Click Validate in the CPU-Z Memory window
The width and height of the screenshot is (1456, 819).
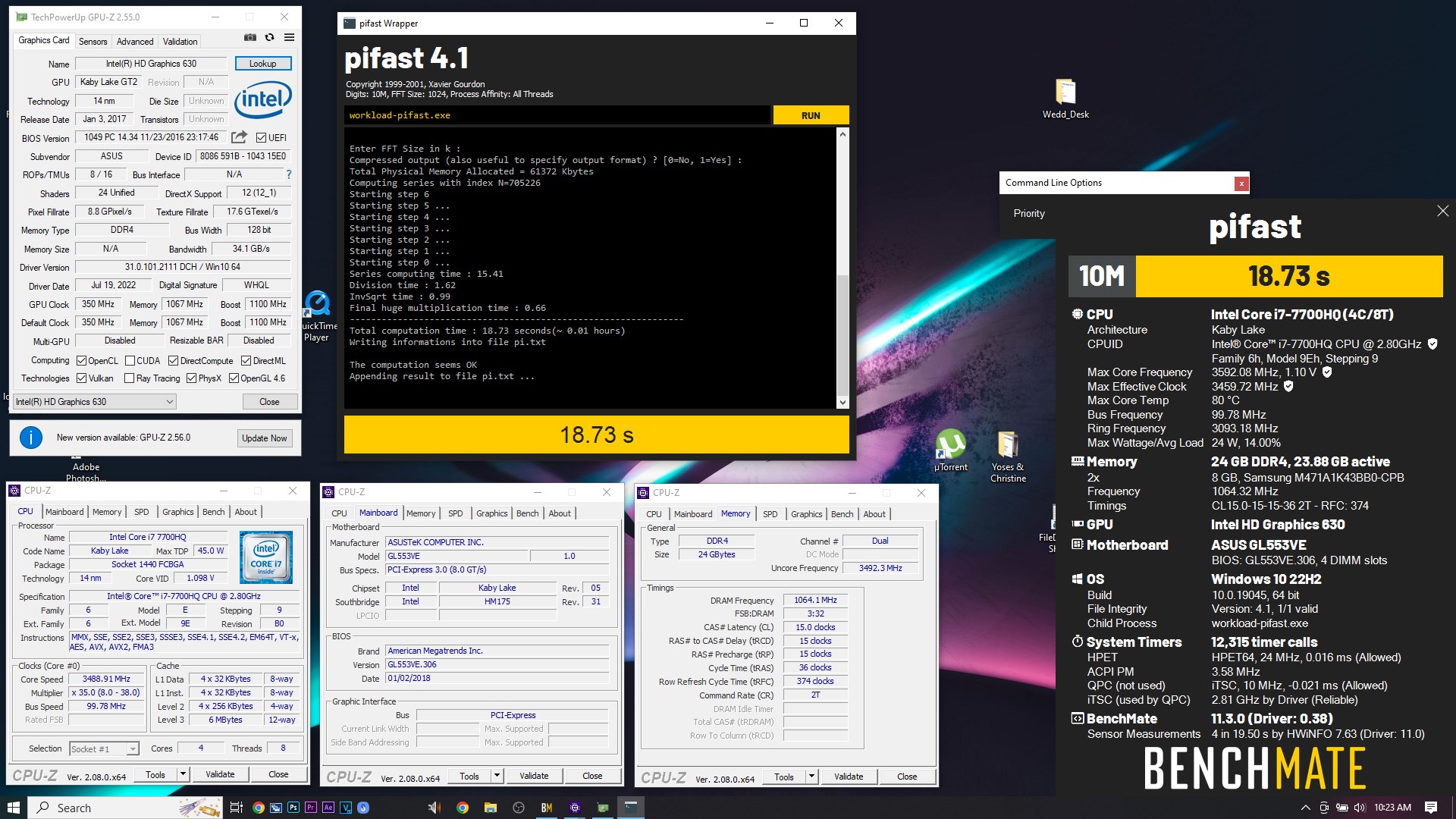pos(849,777)
